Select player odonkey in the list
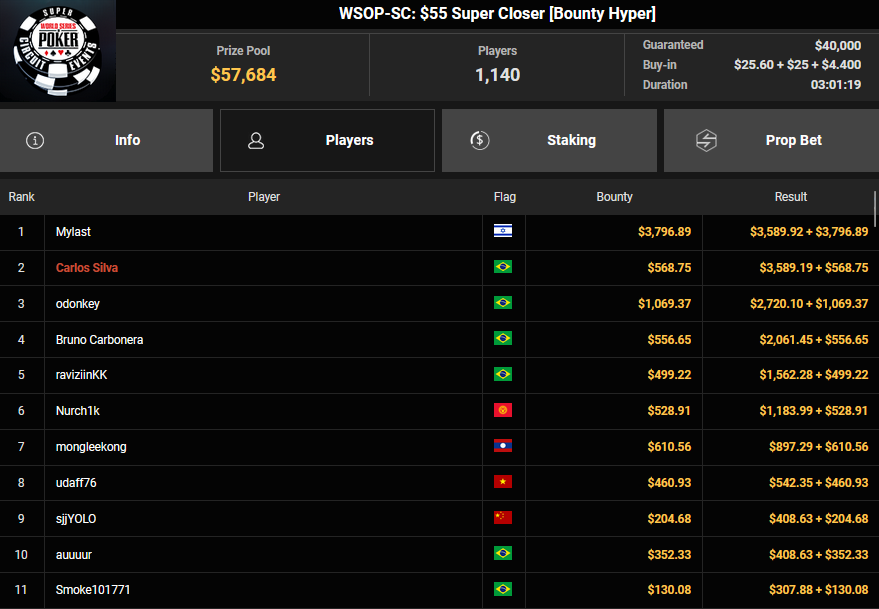The width and height of the screenshot is (879, 609). click(78, 304)
